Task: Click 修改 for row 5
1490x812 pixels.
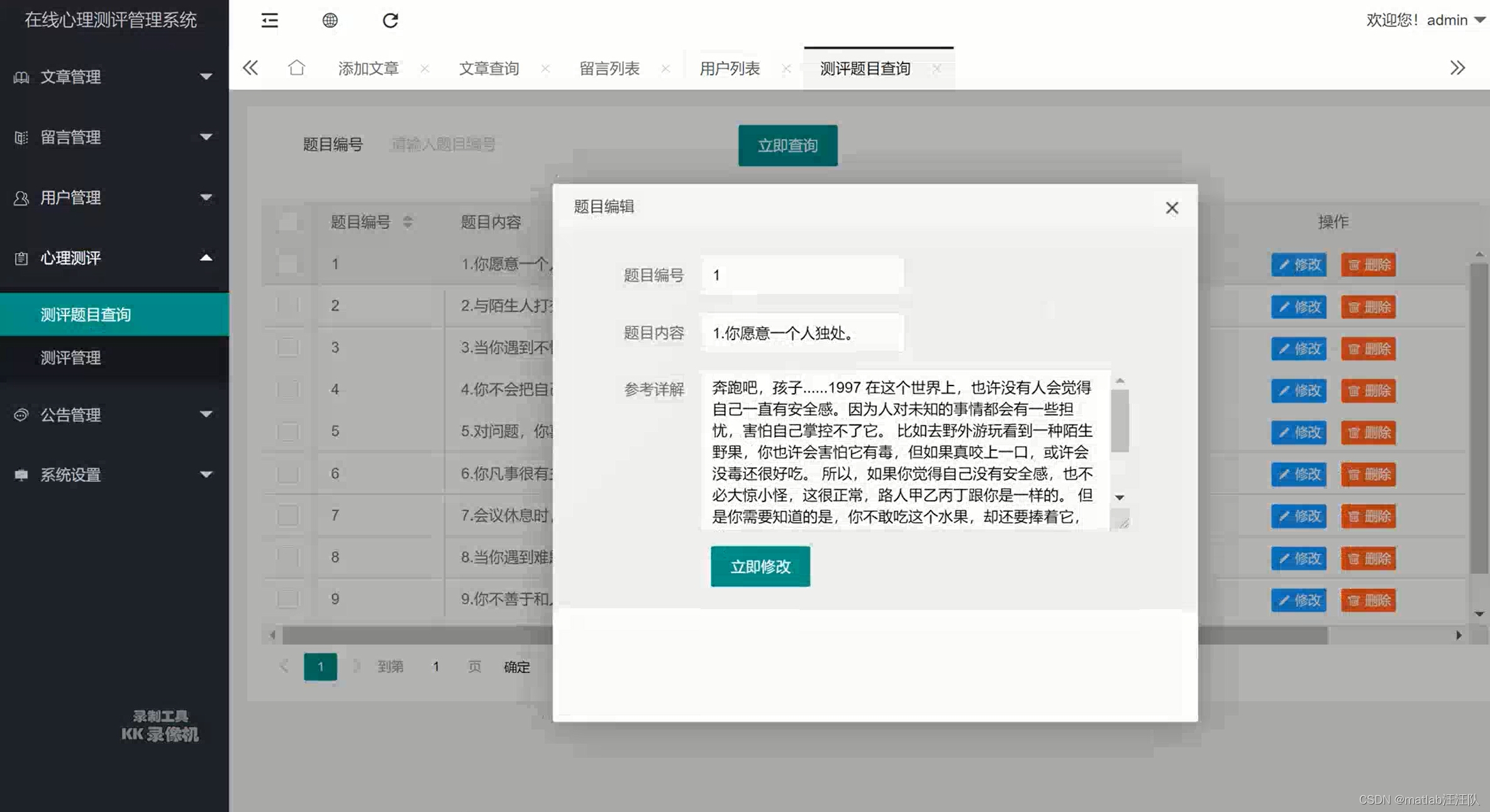Action: [1299, 432]
